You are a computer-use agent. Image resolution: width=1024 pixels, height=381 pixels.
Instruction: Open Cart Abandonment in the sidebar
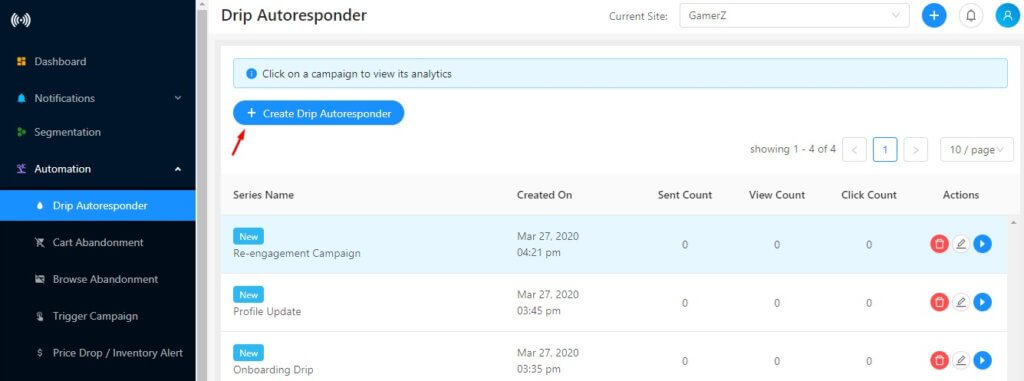[x=98, y=242]
